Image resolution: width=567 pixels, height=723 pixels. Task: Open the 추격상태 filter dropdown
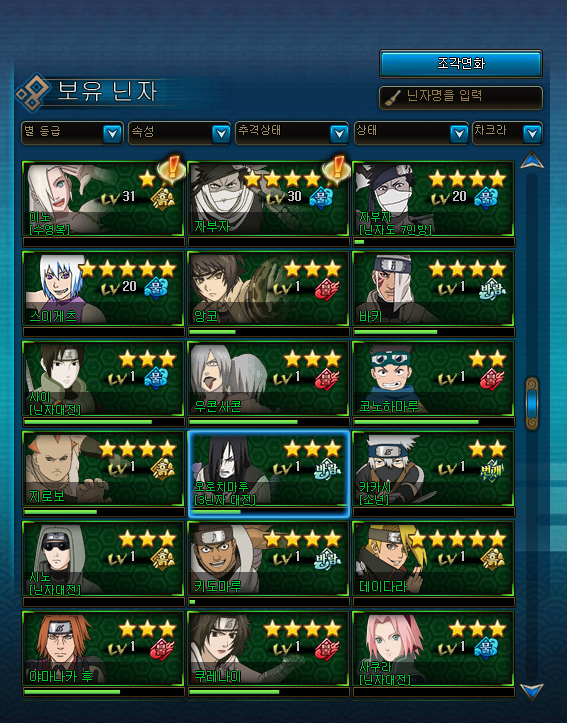(292, 133)
